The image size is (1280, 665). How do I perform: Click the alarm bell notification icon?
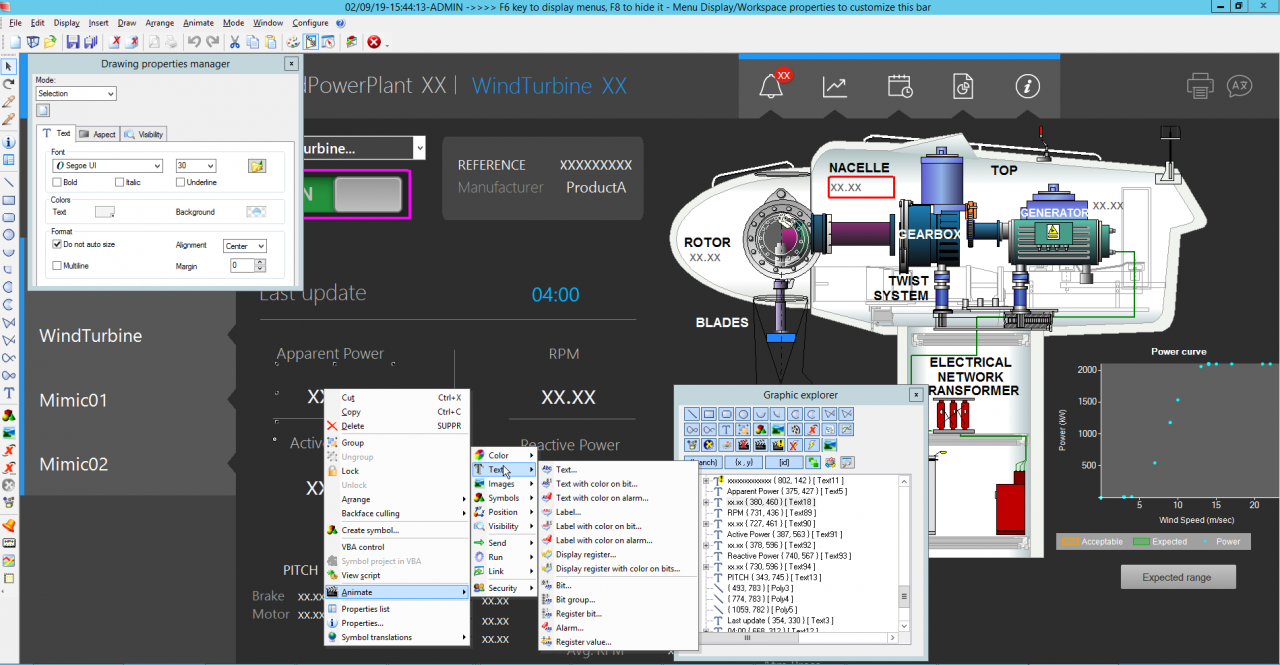coord(771,87)
